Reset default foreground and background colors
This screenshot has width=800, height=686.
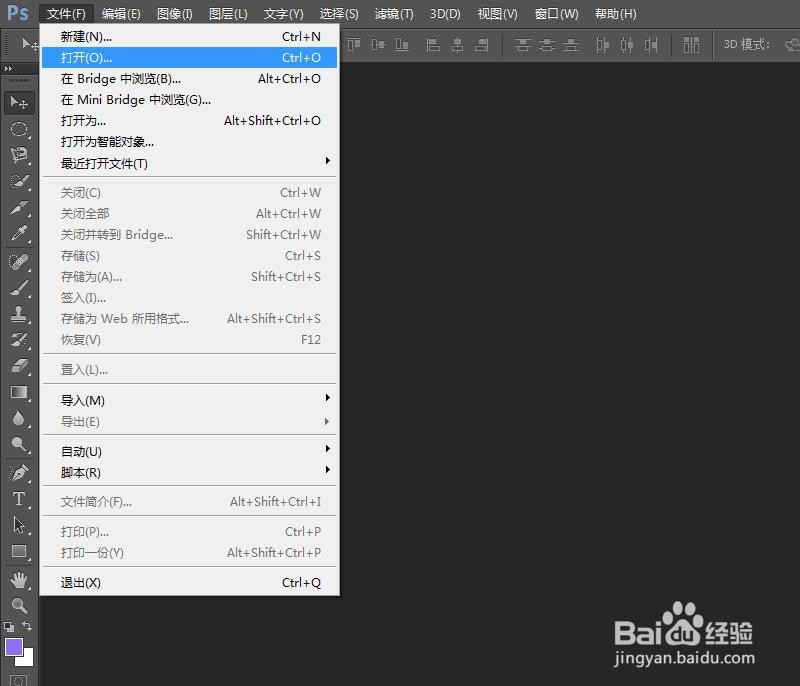[x=9, y=626]
